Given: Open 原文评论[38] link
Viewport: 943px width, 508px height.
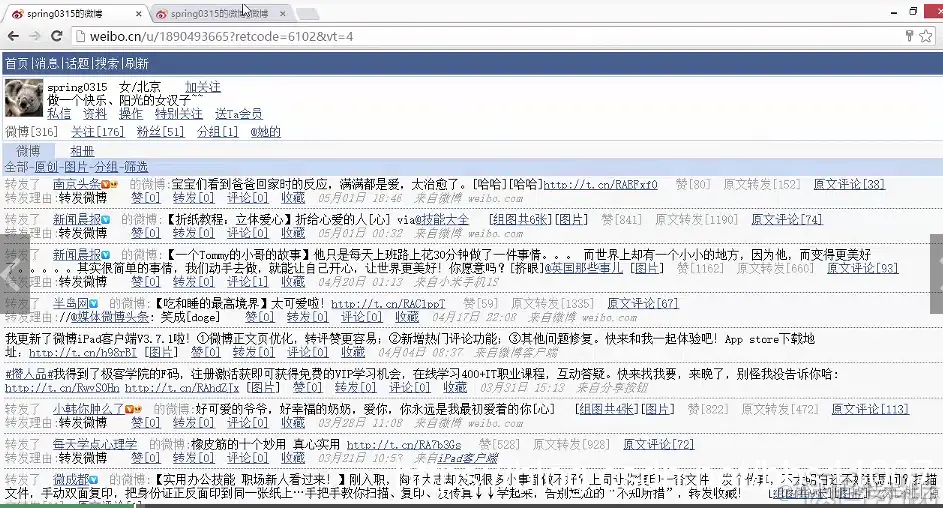Looking at the screenshot, I should 849,185.
